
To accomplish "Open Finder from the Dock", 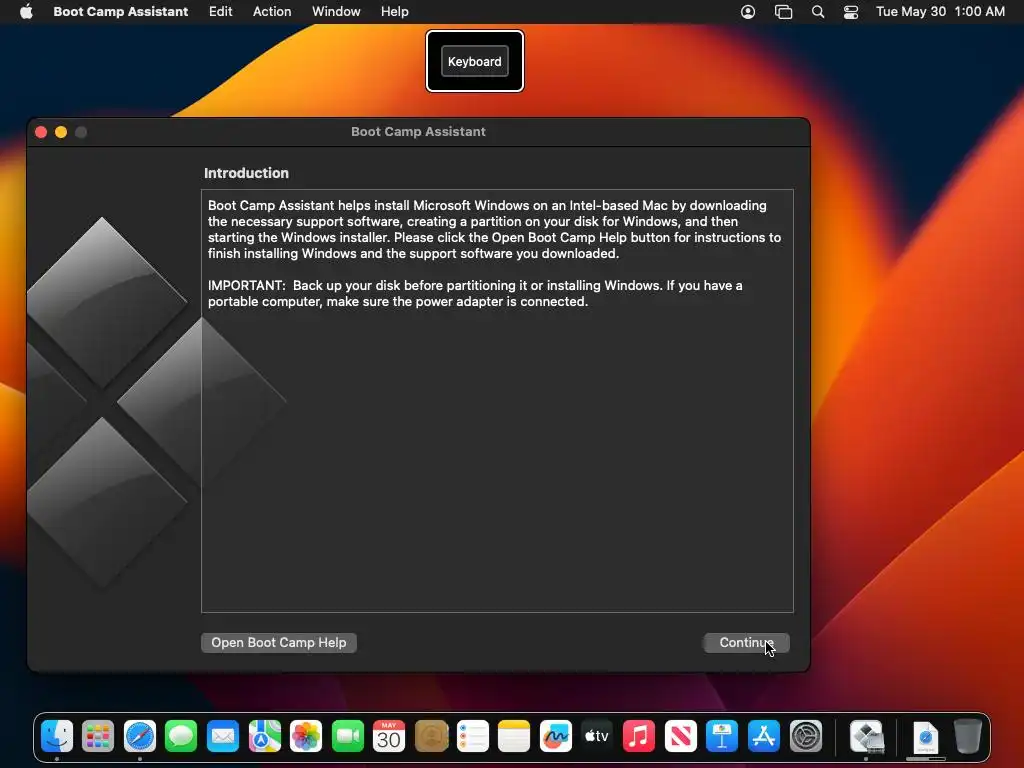I will pos(57,737).
